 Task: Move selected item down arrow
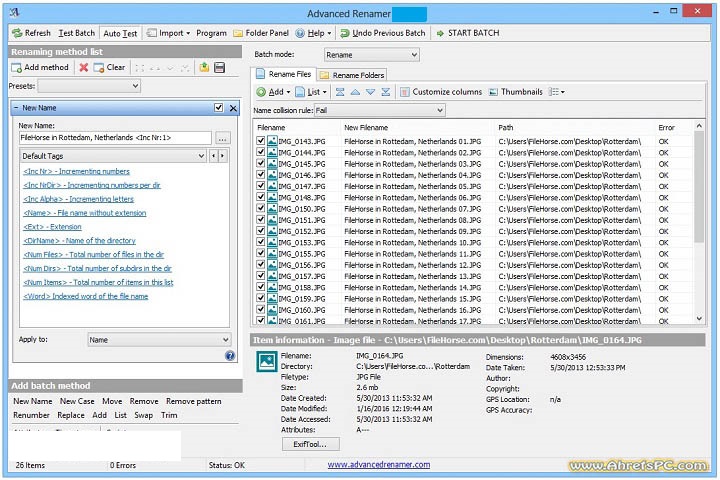[x=370, y=92]
